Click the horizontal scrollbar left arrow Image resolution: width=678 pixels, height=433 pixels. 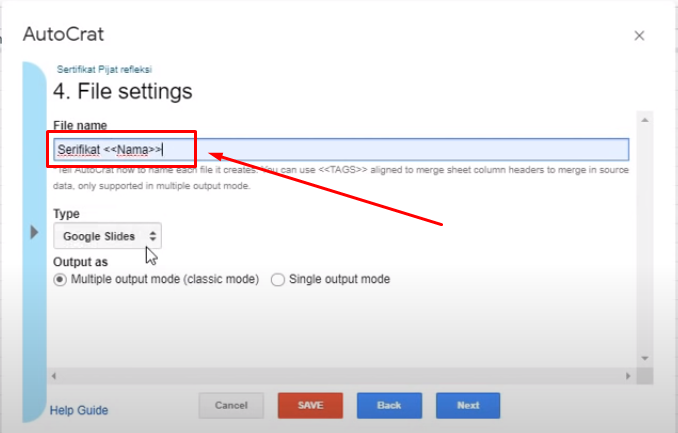[x=54, y=376]
